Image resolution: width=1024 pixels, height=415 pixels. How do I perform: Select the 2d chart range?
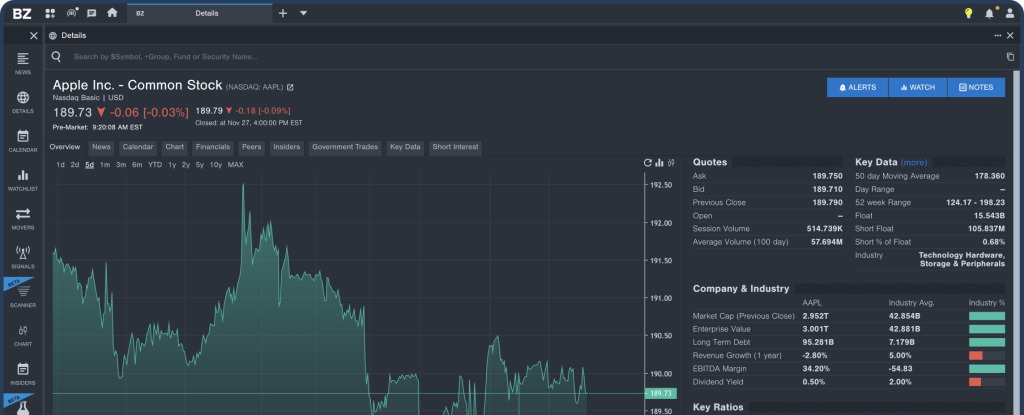[75, 165]
